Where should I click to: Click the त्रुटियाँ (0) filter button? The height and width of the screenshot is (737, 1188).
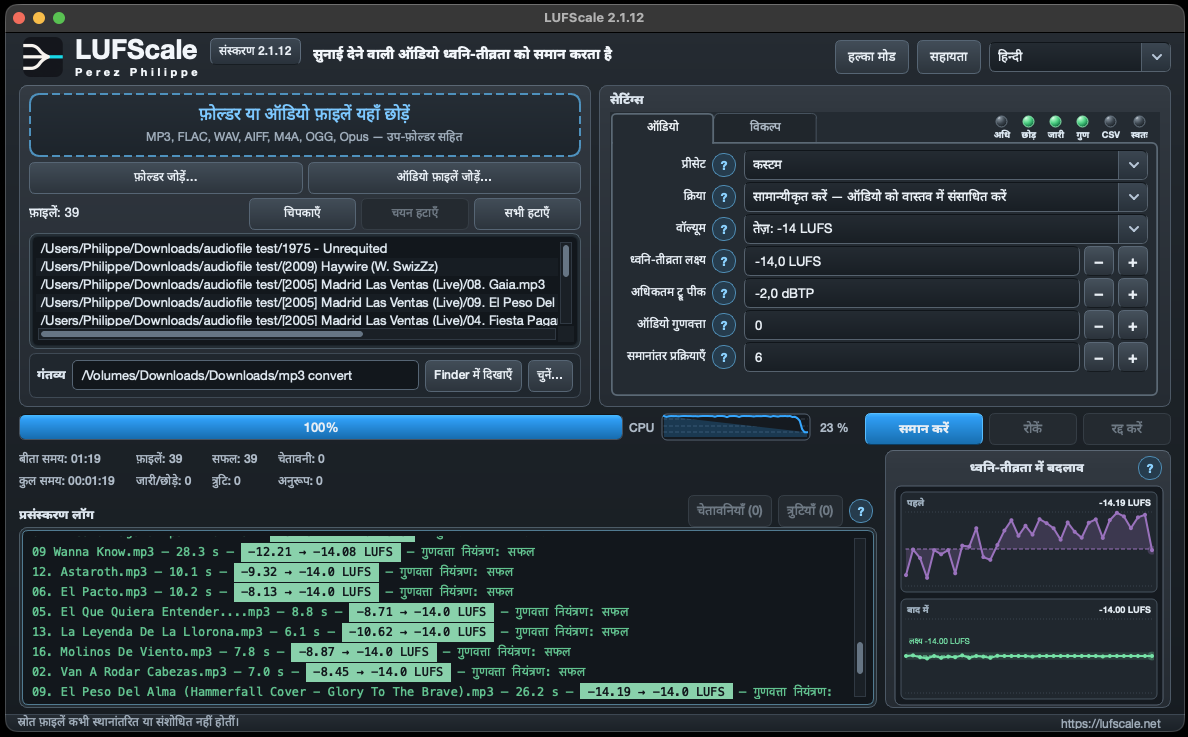click(x=810, y=511)
